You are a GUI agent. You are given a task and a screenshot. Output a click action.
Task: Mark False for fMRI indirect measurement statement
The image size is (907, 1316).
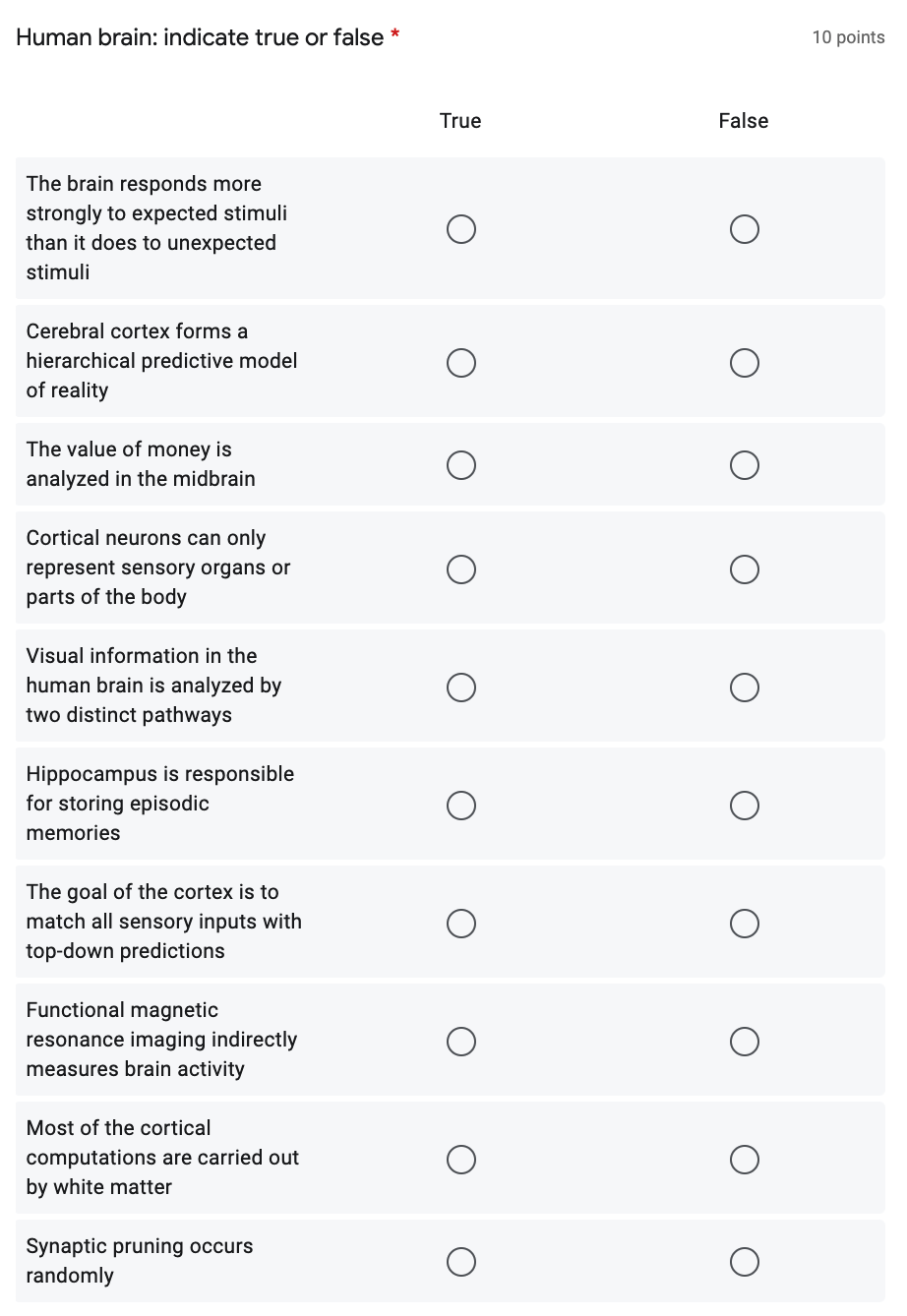[744, 1041]
